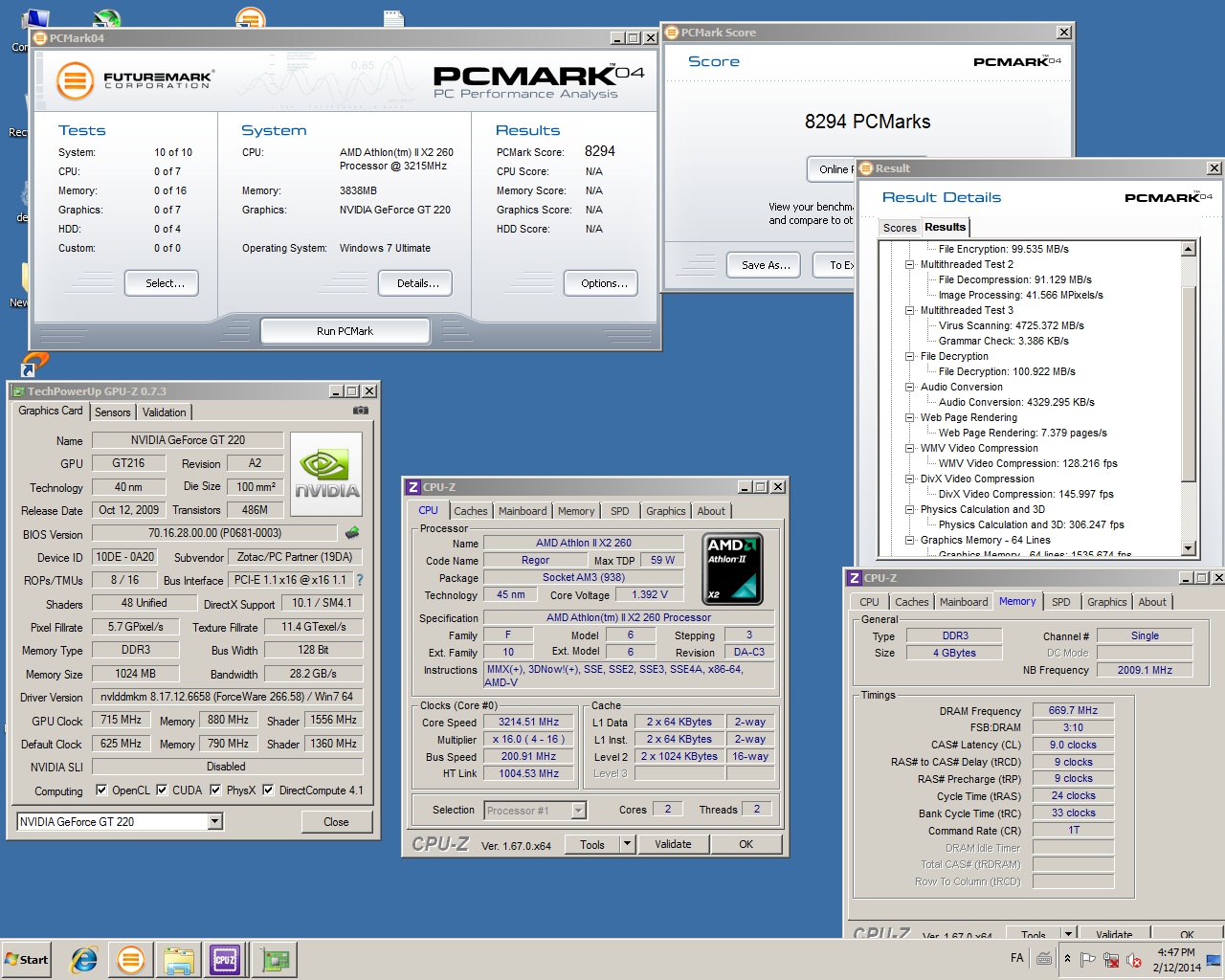The height and width of the screenshot is (980, 1225).
Task: Click the Bus Interface question mark icon
Action: [x=360, y=580]
